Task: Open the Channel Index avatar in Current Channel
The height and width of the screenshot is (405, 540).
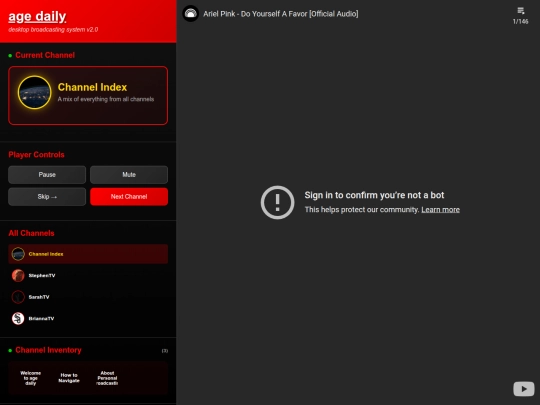Action: pyautogui.click(x=34, y=92)
